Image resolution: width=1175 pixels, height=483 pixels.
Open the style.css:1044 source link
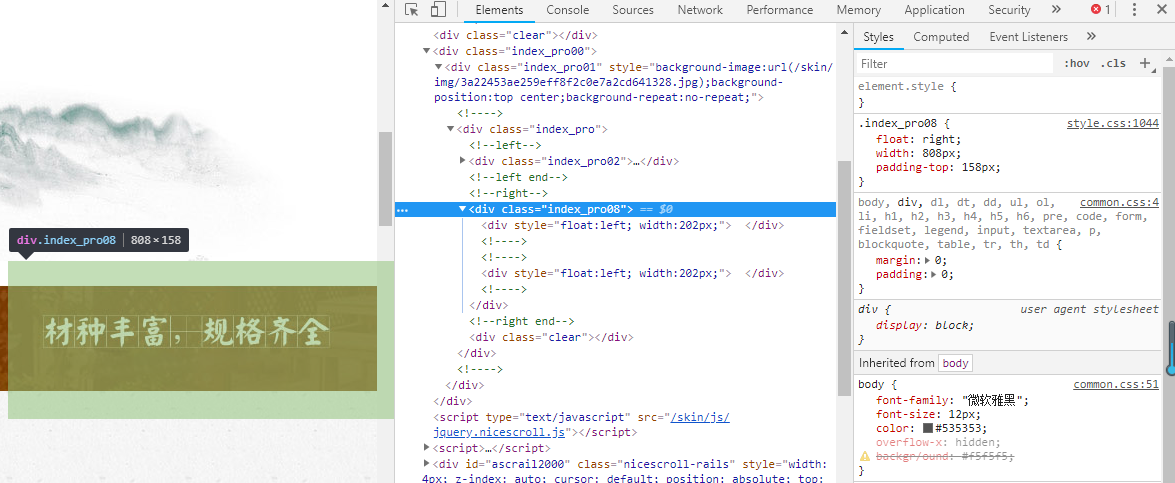click(1113, 124)
